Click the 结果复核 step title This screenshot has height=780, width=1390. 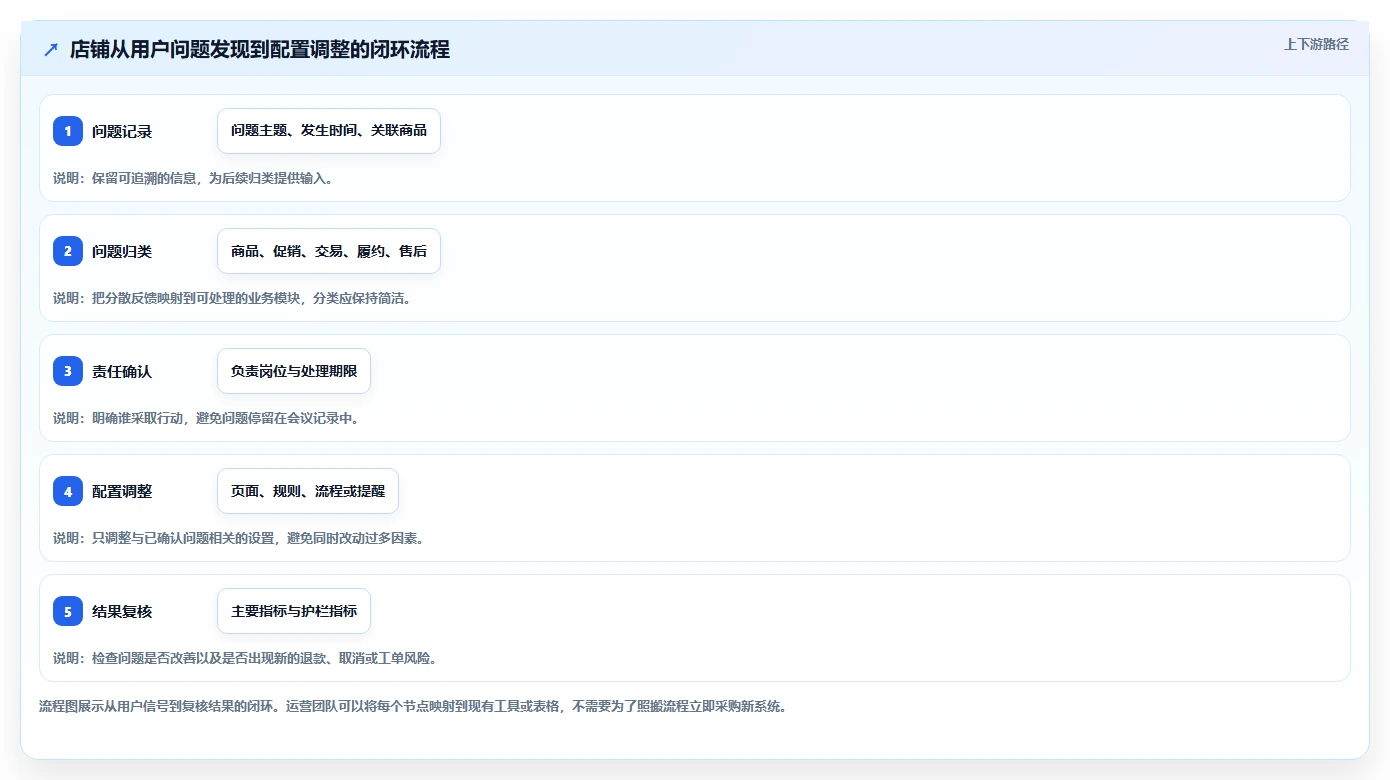[122, 611]
